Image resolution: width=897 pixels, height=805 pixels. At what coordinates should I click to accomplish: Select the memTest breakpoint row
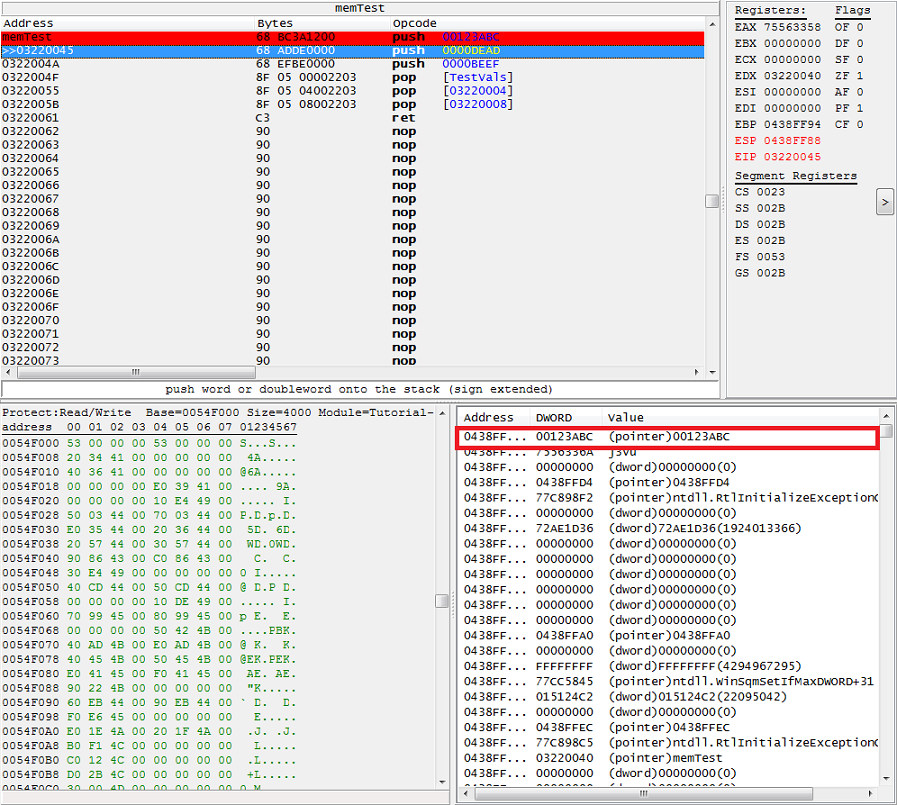pos(352,37)
